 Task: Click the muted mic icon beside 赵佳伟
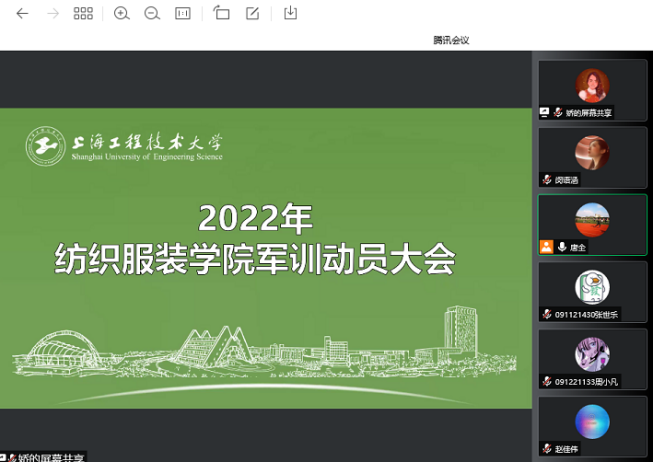[x=547, y=449]
